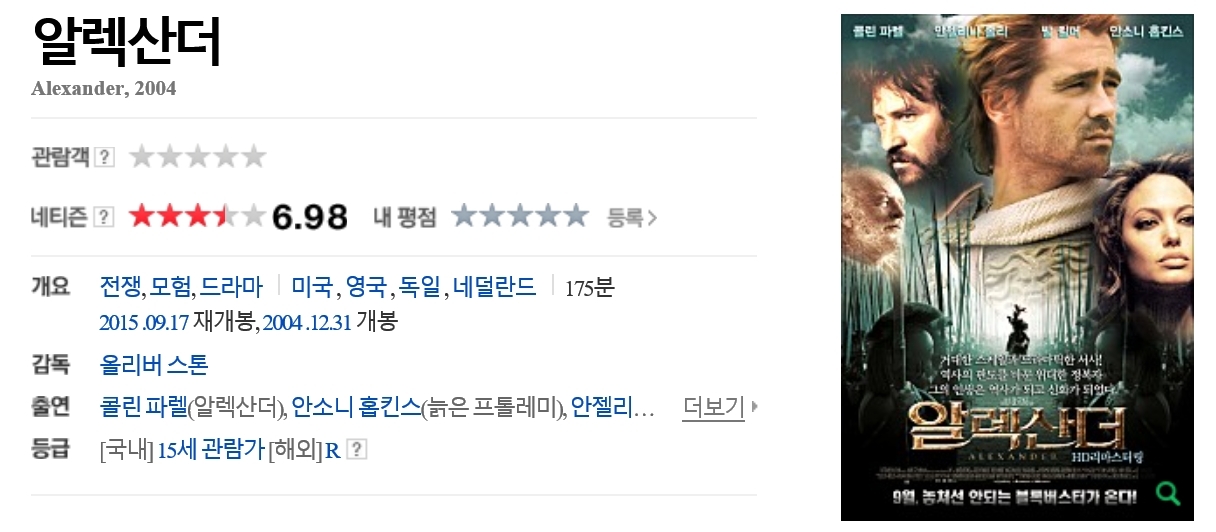Click the help icon next to 네티즌

tap(104, 217)
